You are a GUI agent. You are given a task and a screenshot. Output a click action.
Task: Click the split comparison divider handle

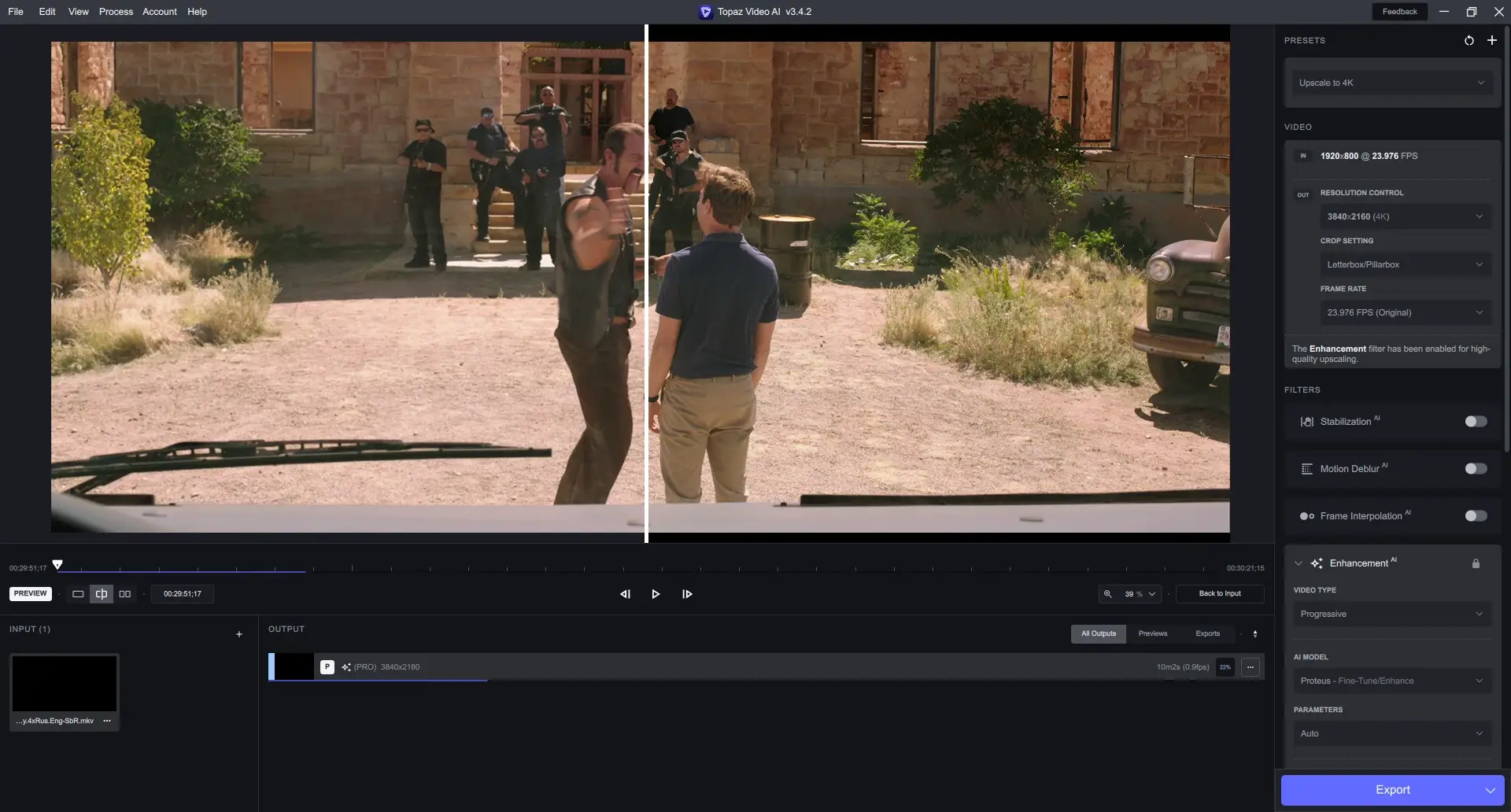[x=646, y=283]
